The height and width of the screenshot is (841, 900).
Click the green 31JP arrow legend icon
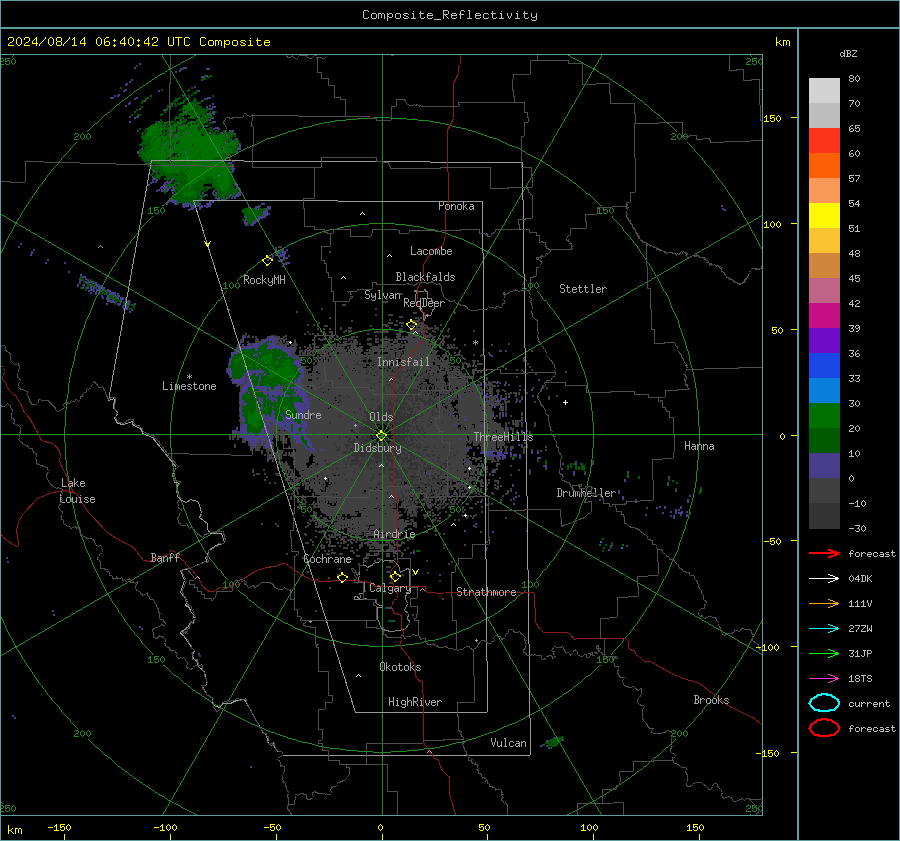(x=824, y=653)
